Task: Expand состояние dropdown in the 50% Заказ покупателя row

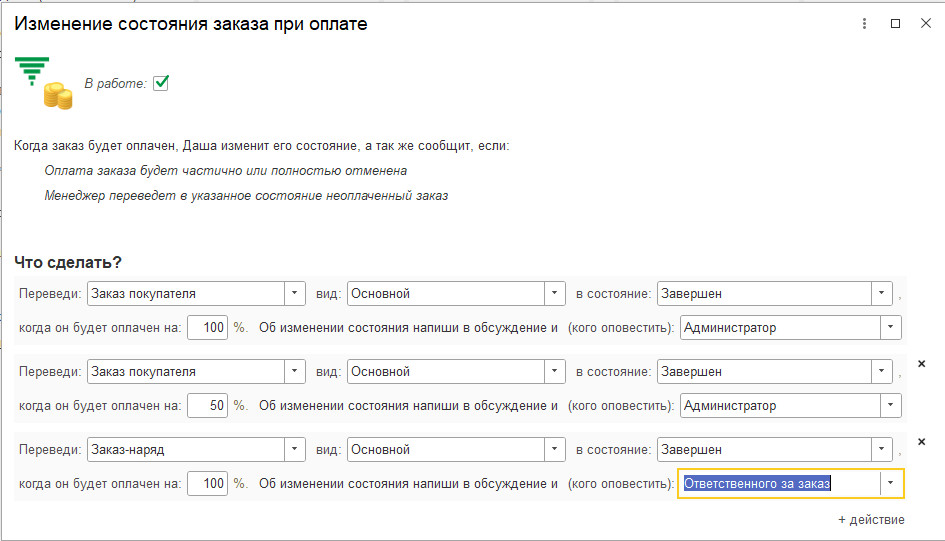Action: click(882, 372)
